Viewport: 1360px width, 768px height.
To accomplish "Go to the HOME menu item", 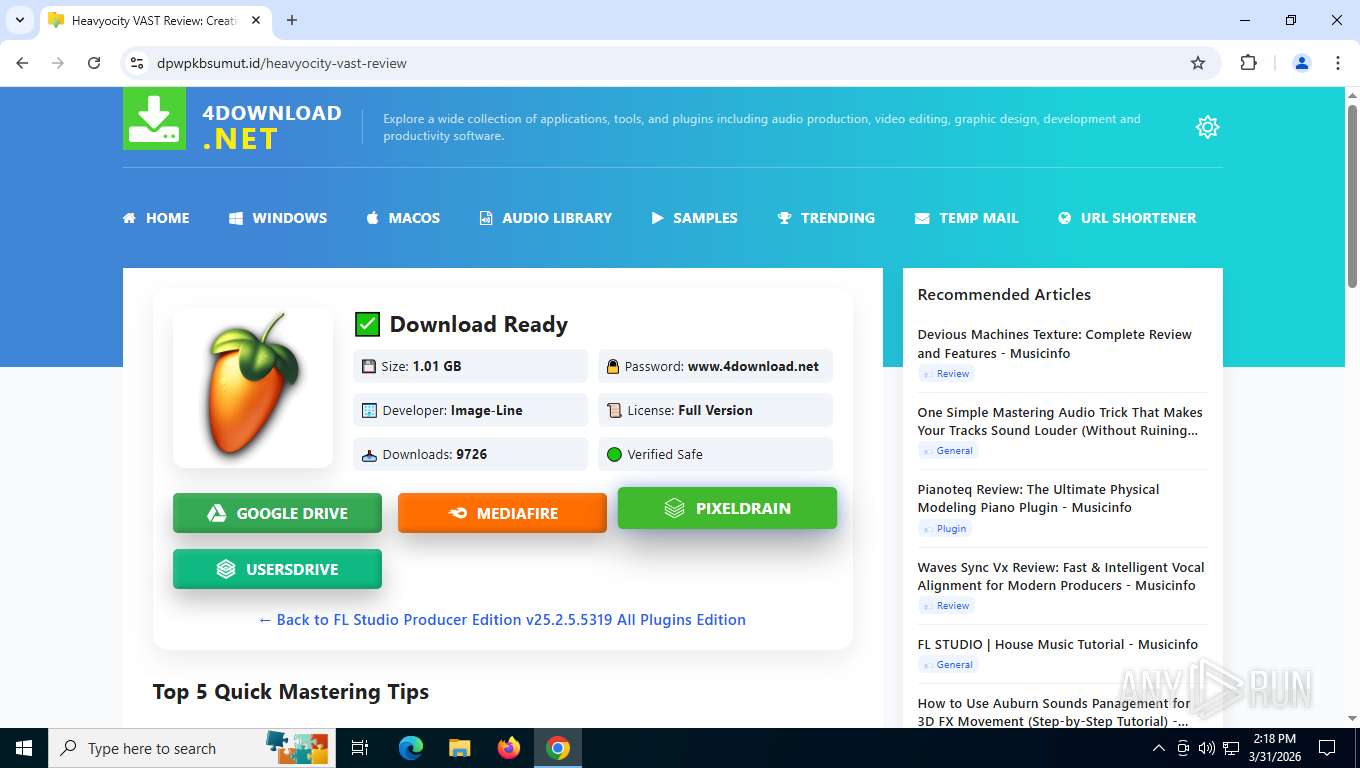I will click(156, 218).
